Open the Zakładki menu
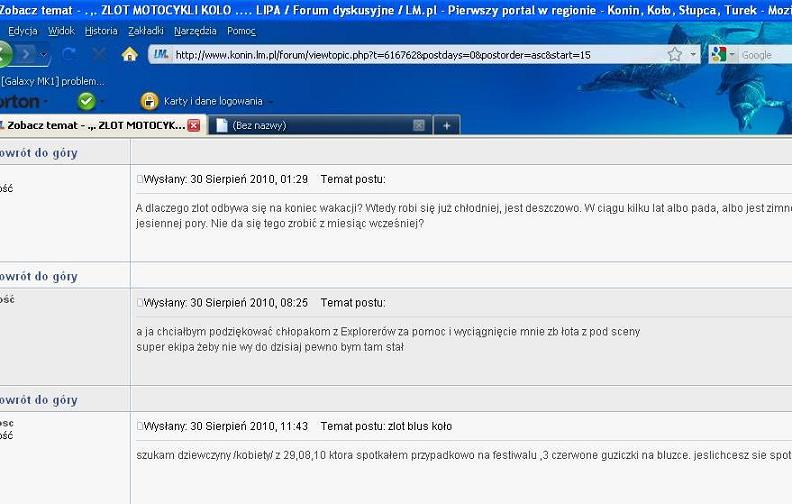The image size is (792, 504). click(145, 31)
